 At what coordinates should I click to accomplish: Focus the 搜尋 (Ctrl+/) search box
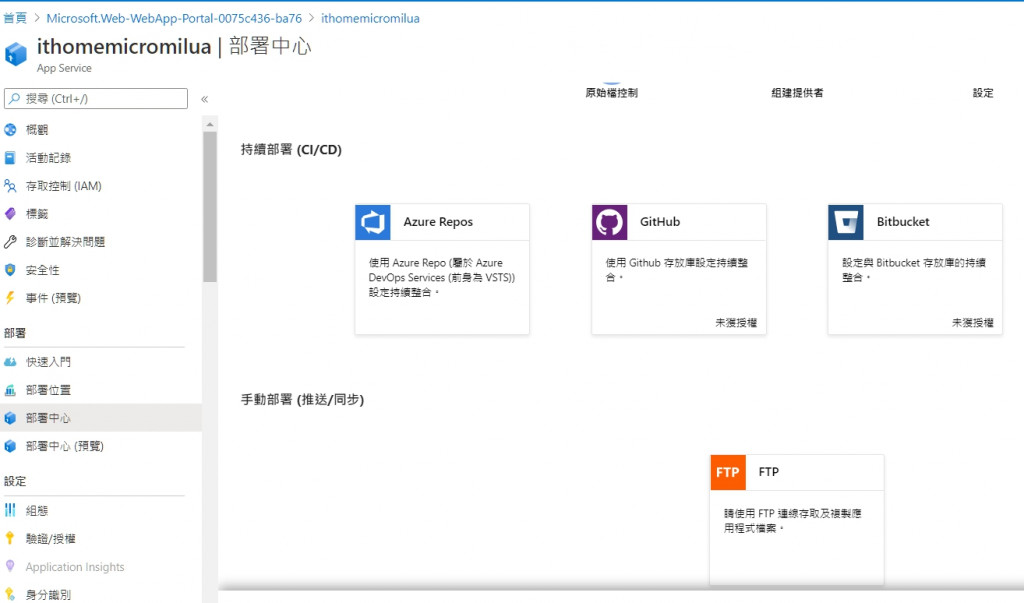coord(96,99)
